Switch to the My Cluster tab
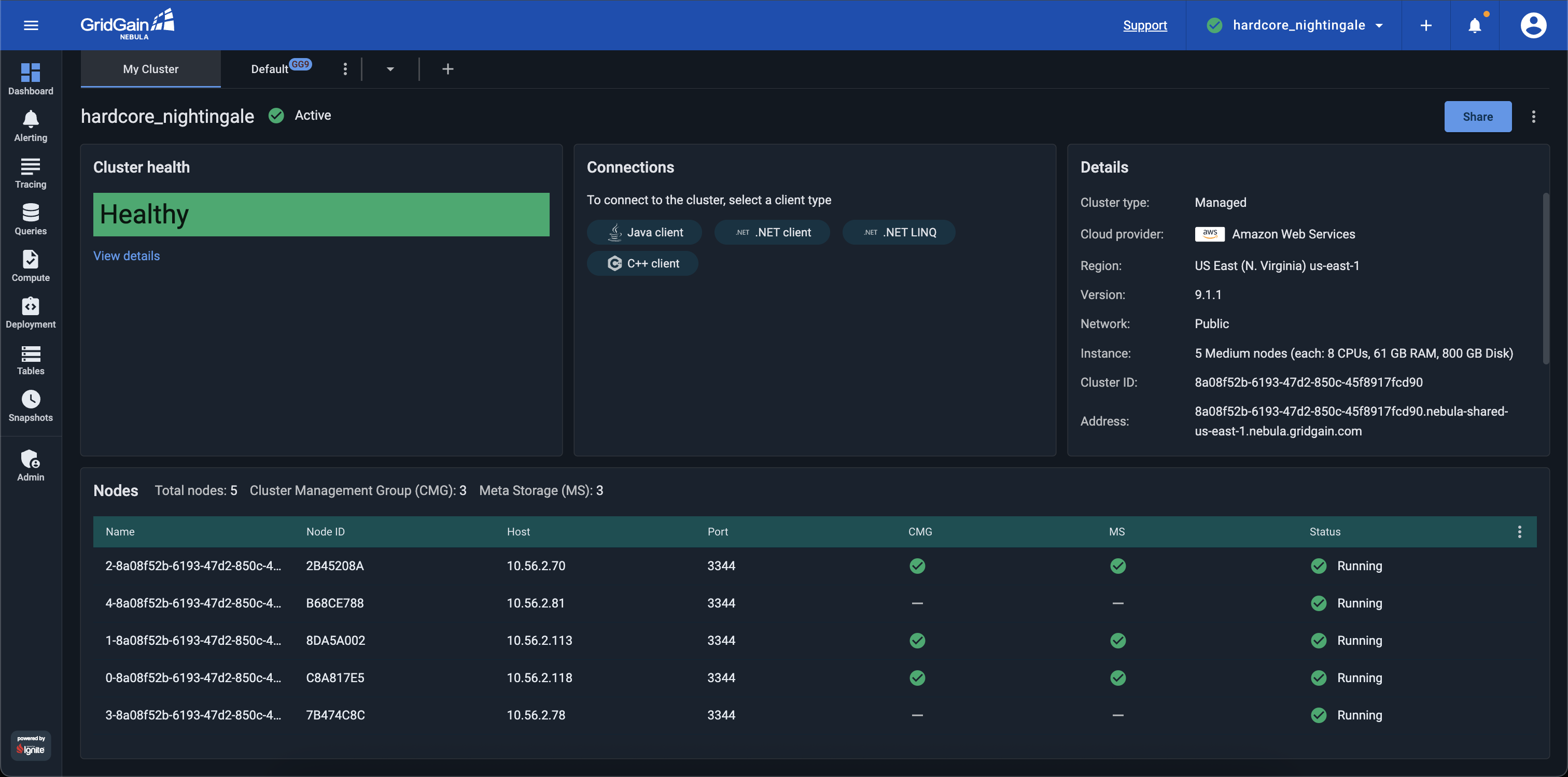Viewport: 1568px width, 777px height. 150,69
